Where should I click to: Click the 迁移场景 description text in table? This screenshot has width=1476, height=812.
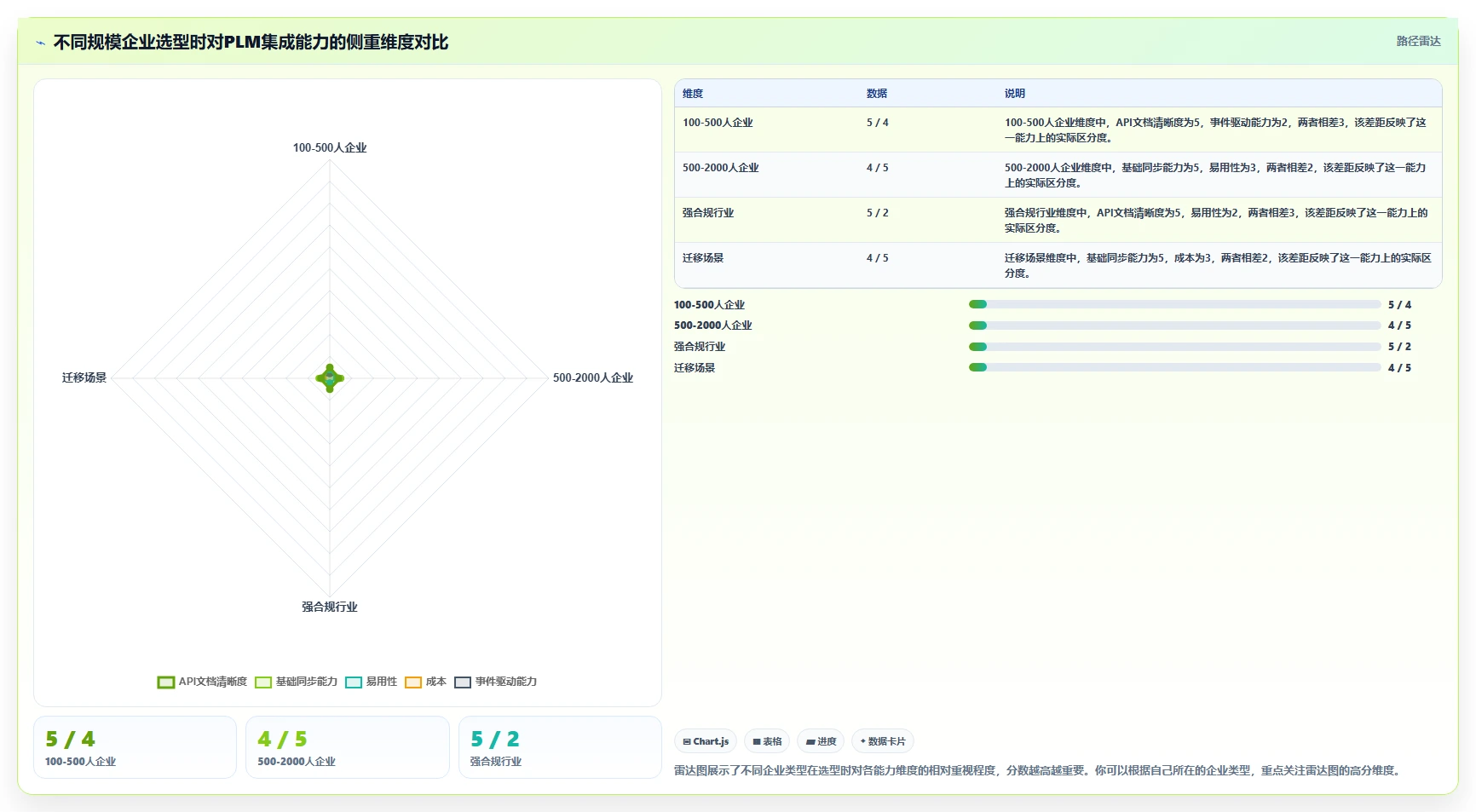(1218, 266)
